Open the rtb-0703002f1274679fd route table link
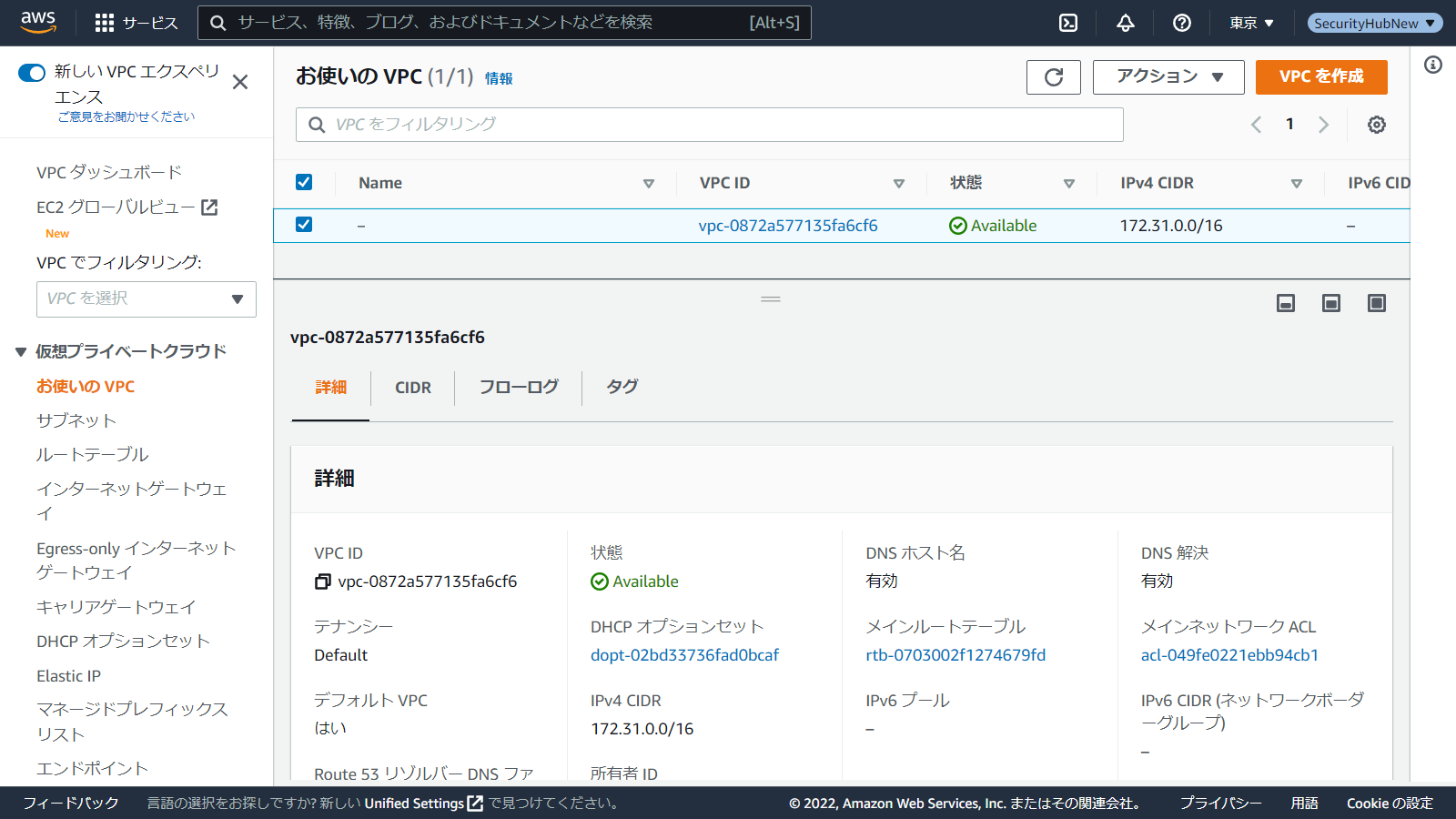 (x=955, y=655)
